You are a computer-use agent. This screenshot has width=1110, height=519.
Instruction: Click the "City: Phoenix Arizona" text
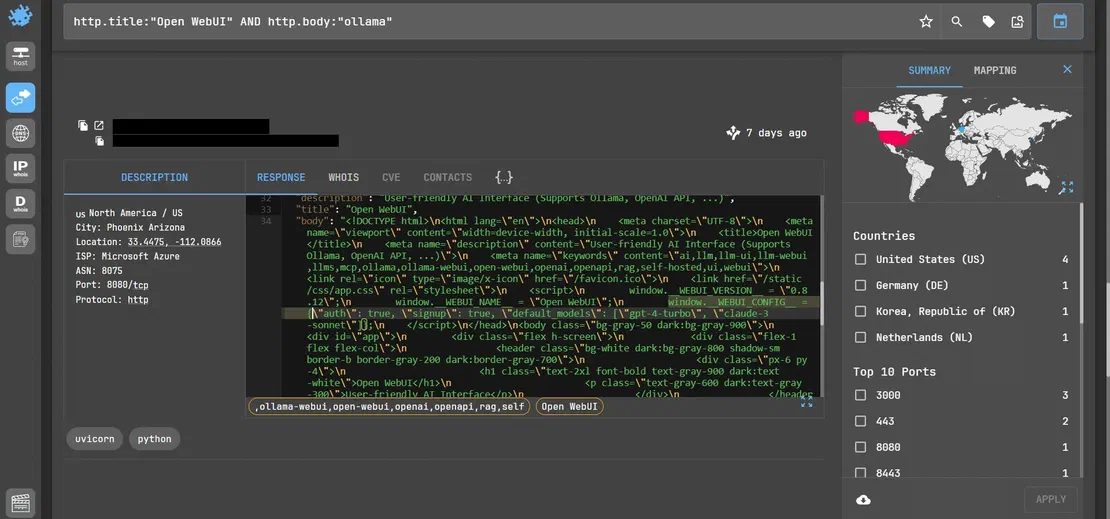click(x=130, y=227)
